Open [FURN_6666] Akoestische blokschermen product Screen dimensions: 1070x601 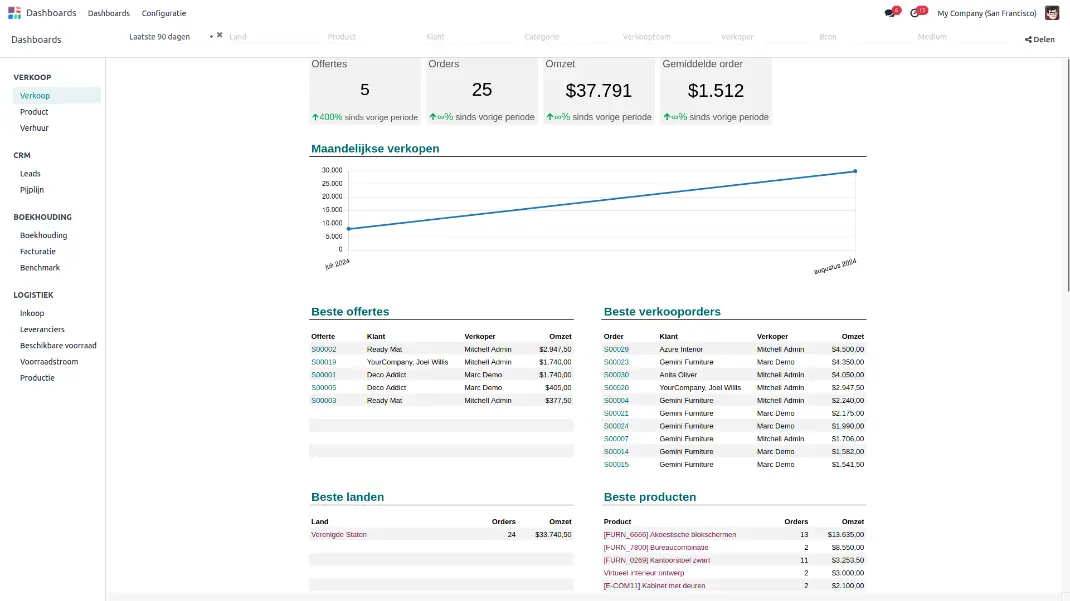669,535
